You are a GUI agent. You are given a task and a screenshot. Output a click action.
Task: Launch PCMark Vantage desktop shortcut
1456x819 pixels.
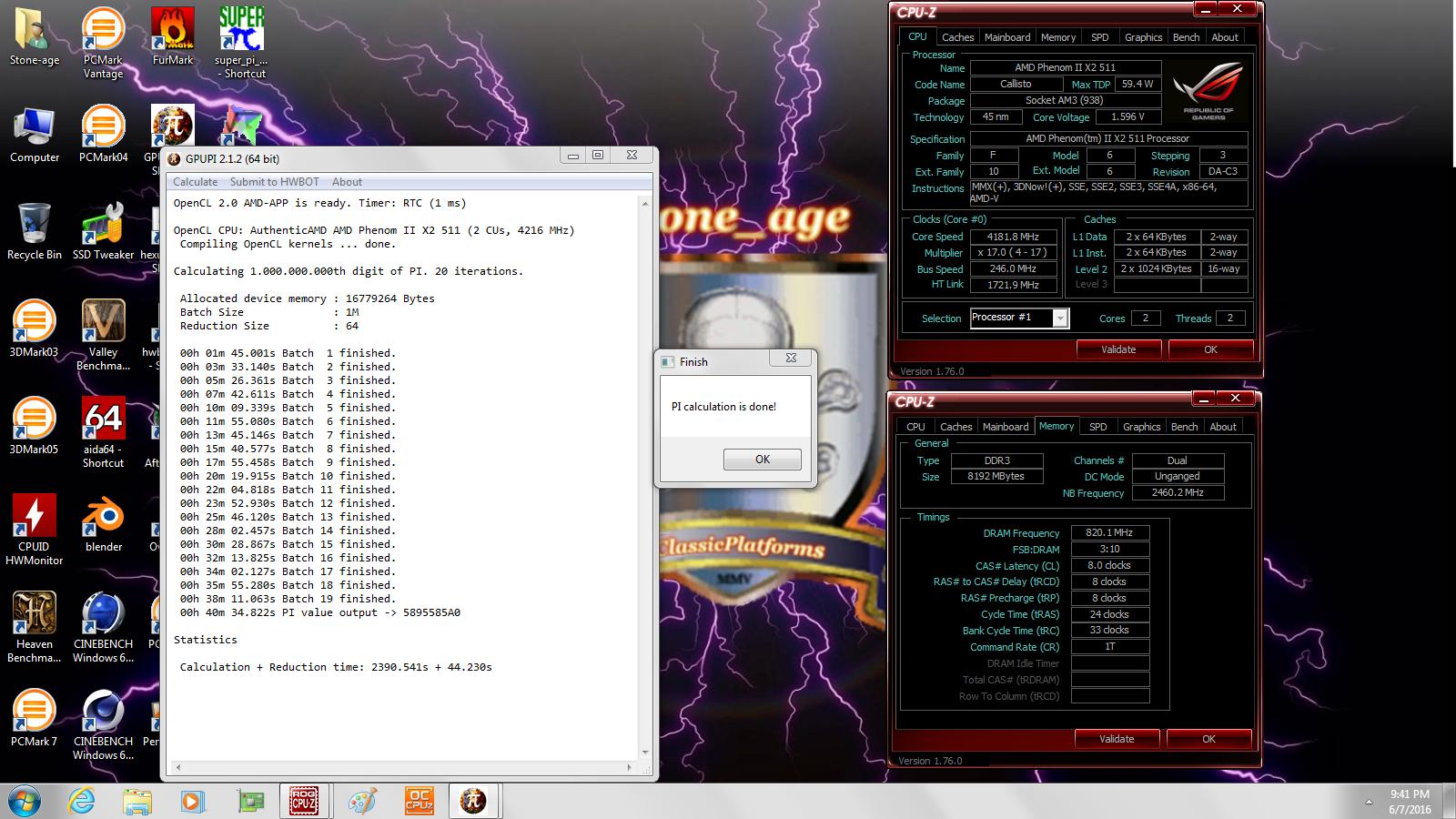point(103,43)
